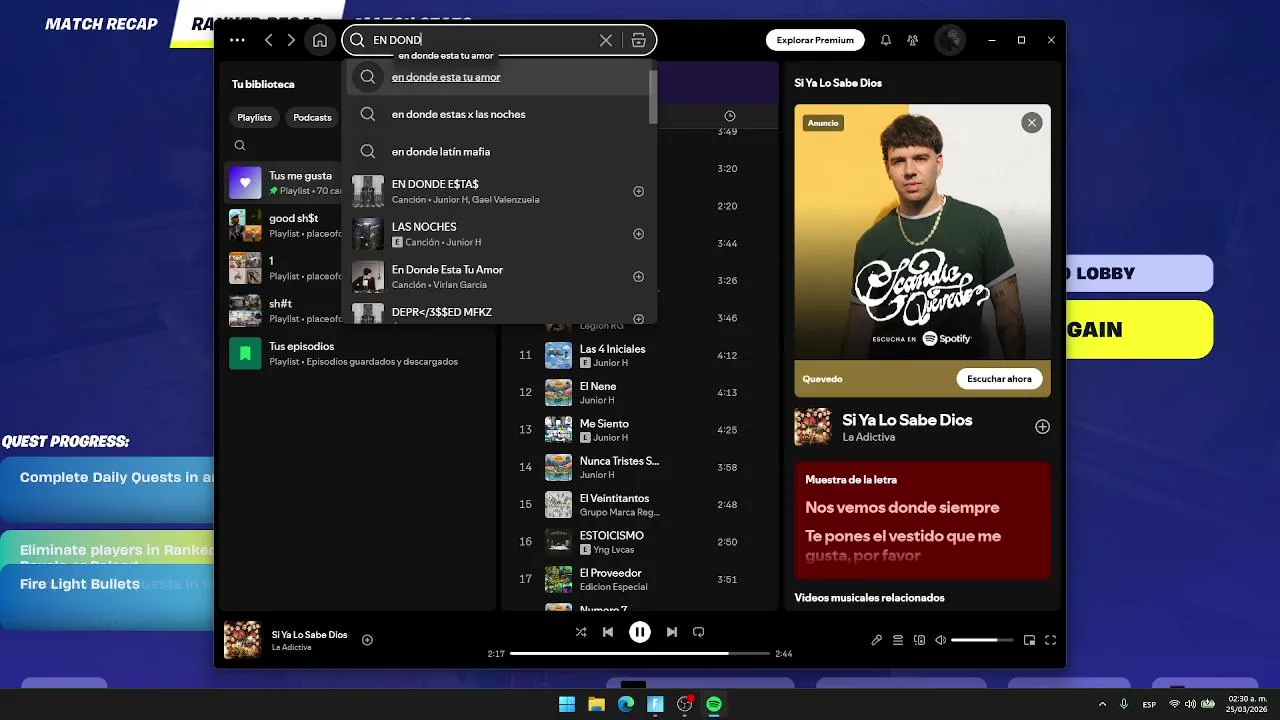Seek on the song progress bar

[x=640, y=653]
